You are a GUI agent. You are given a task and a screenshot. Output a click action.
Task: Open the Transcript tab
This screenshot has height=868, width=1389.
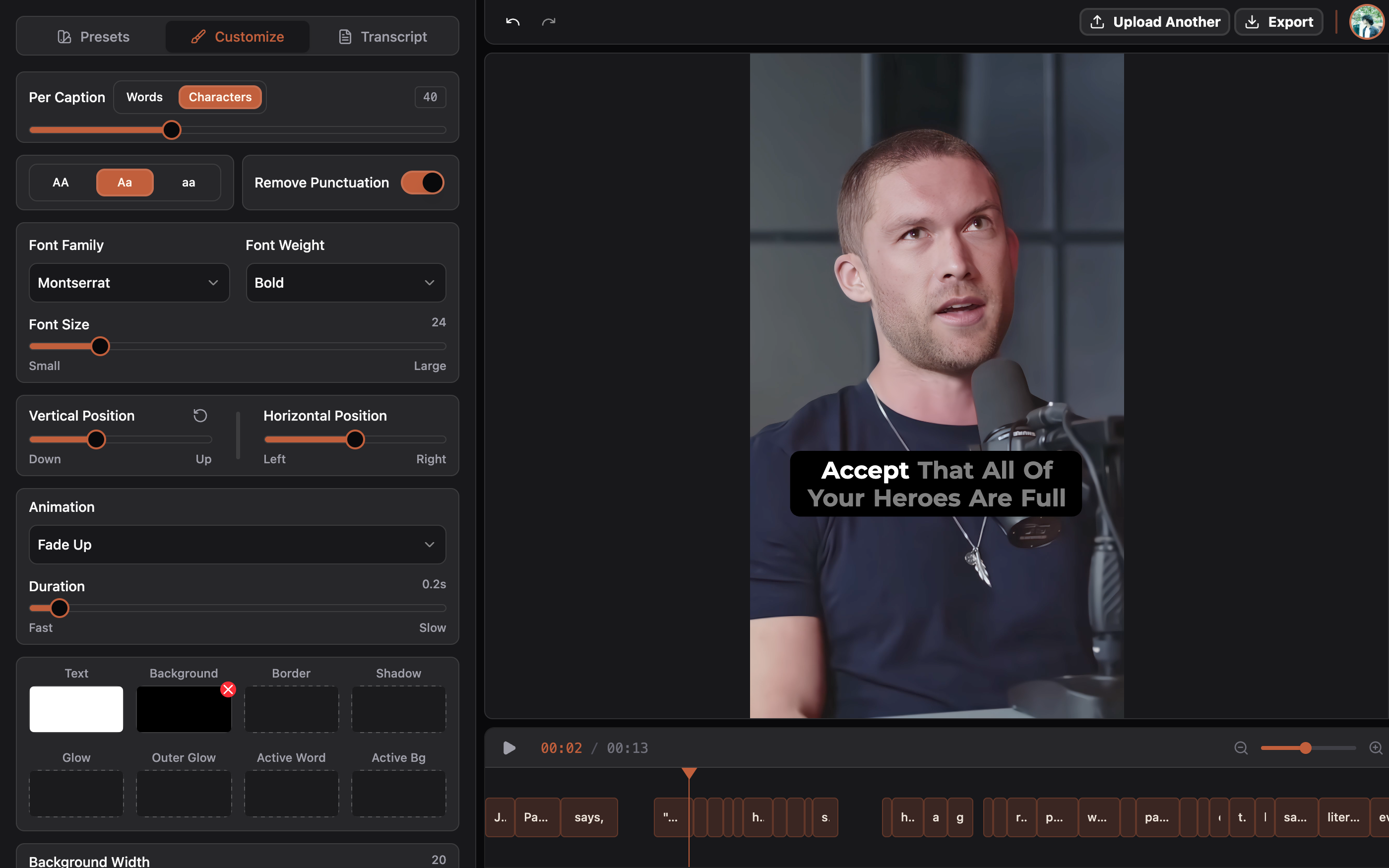383,37
